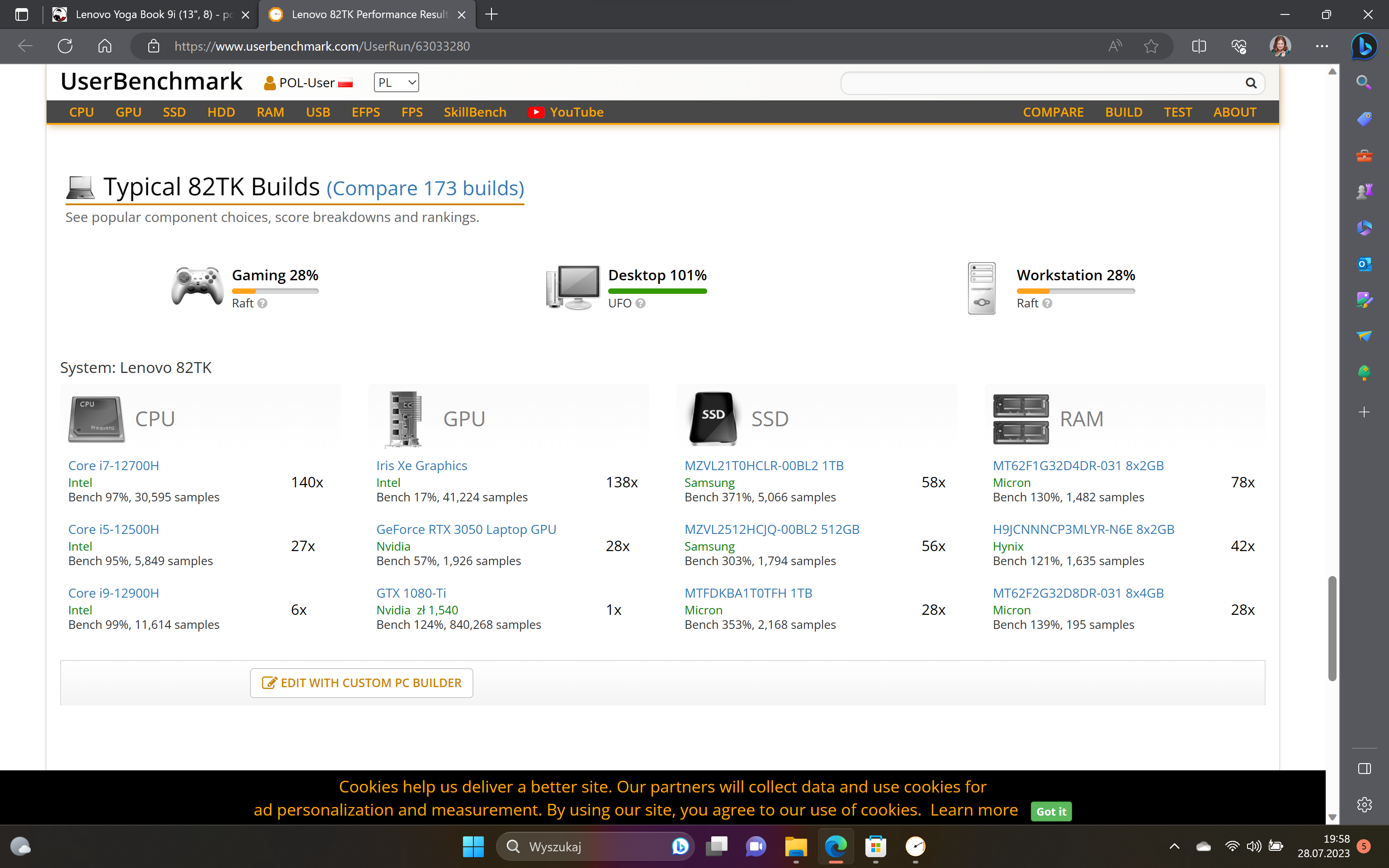Open sidebar settings gear
The width and height of the screenshot is (1389, 868).
[x=1364, y=804]
